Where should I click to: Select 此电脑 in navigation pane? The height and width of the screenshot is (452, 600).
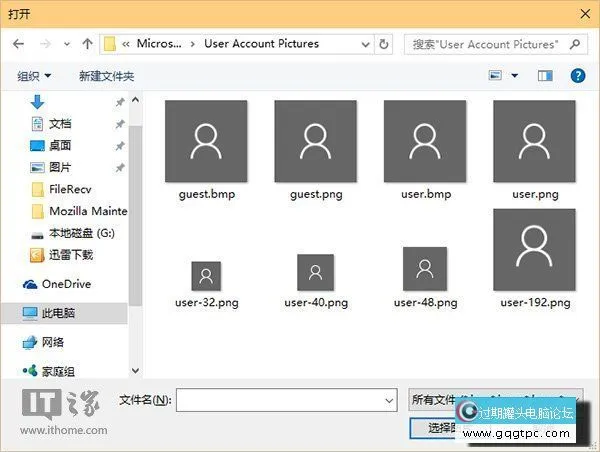(x=57, y=313)
